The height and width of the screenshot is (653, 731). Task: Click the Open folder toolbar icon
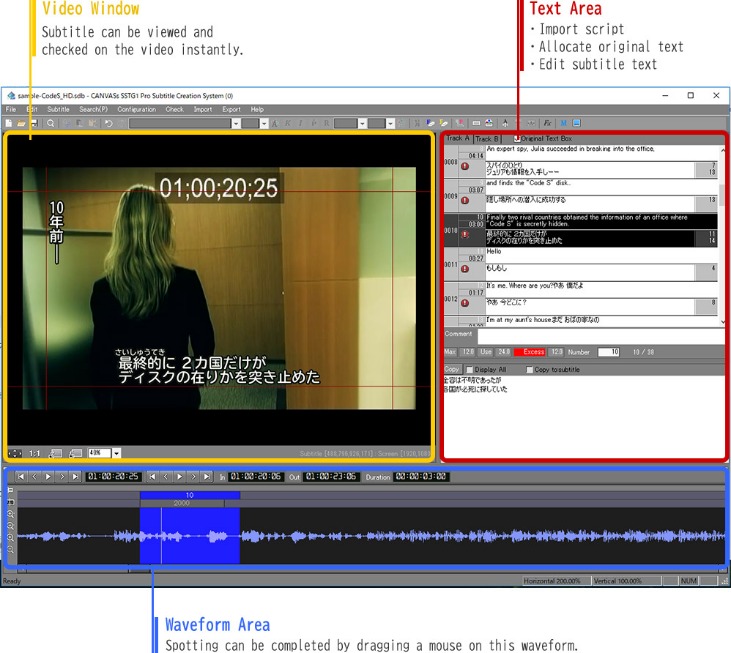[x=21, y=123]
